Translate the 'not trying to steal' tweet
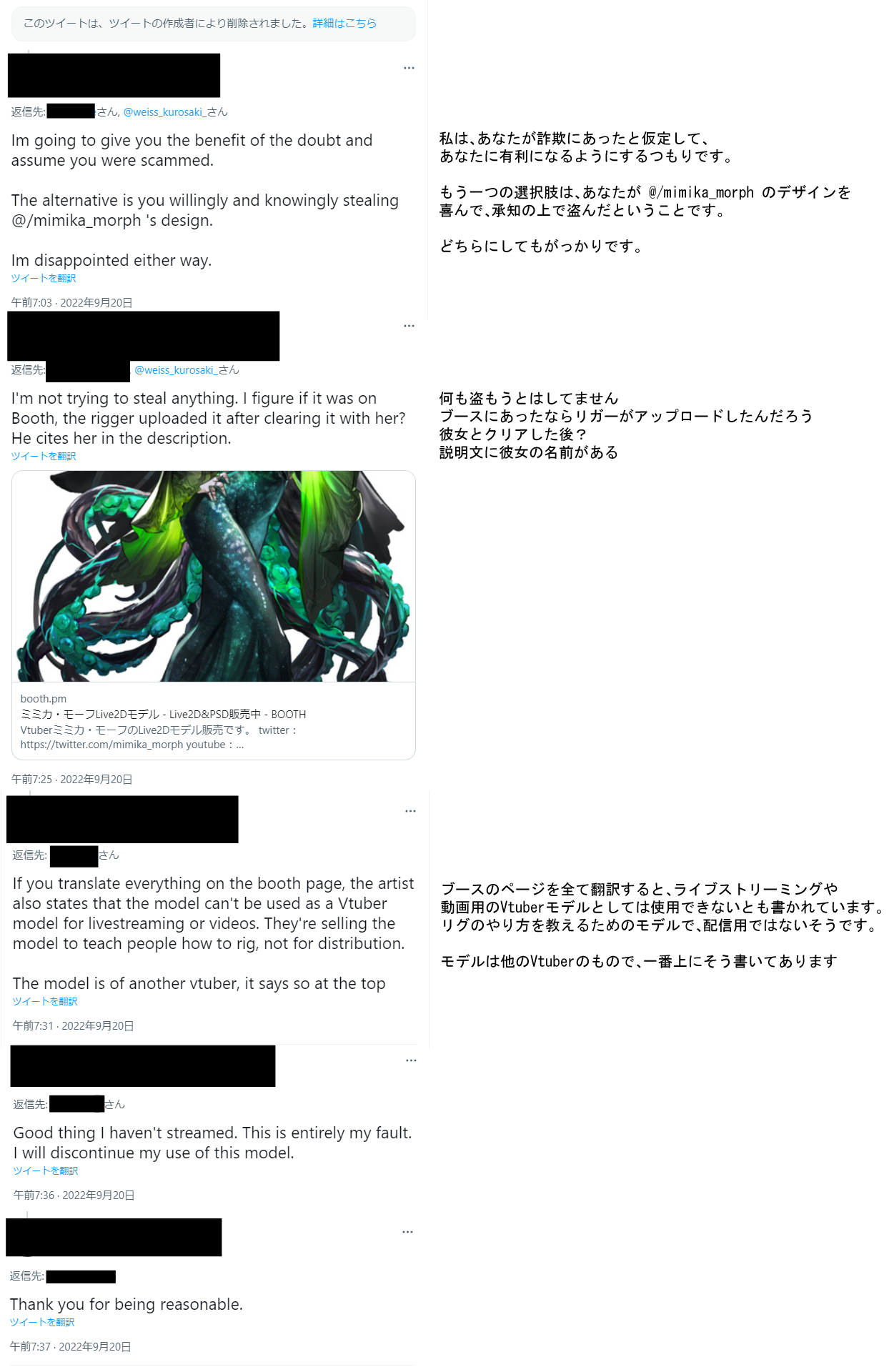The width and height of the screenshot is (889, 1372). pyautogui.click(x=44, y=456)
